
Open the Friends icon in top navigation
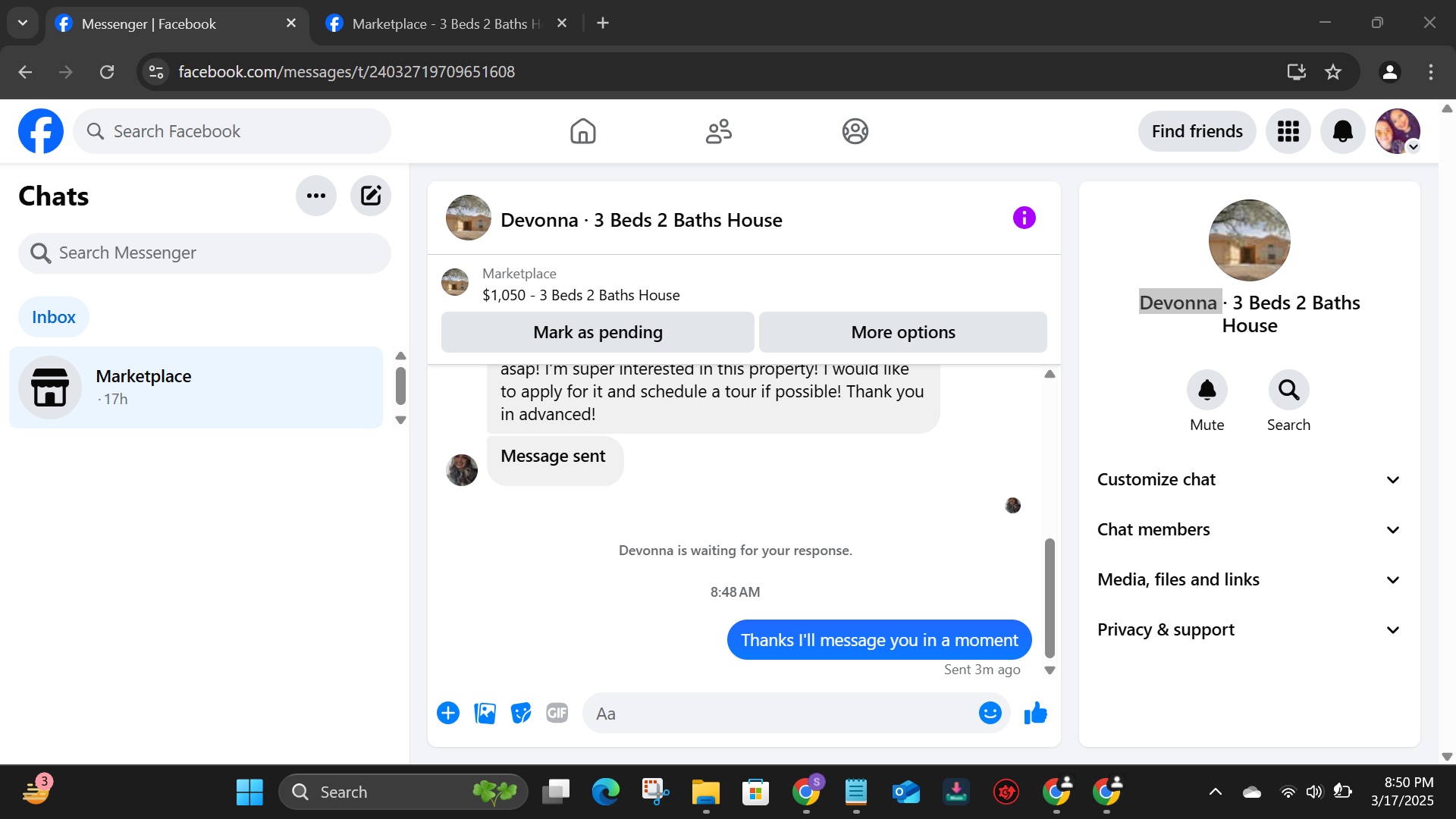pos(719,131)
